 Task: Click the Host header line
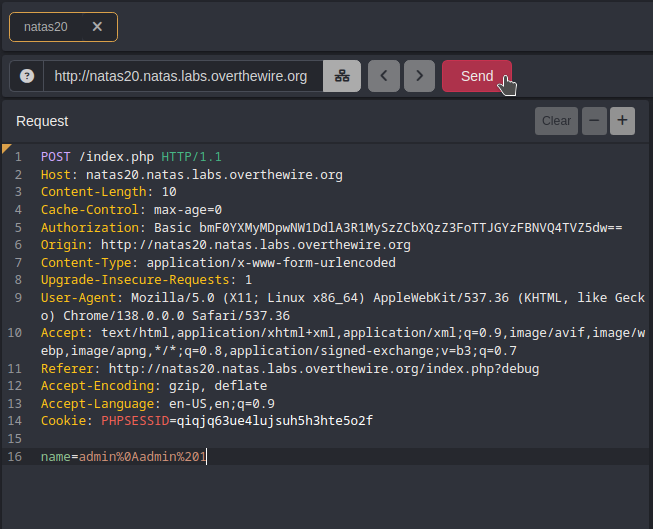[191, 174]
